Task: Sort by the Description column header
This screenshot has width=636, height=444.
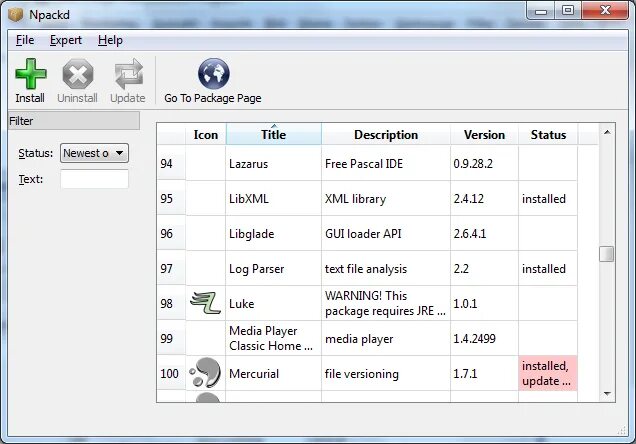Action: [x=386, y=134]
